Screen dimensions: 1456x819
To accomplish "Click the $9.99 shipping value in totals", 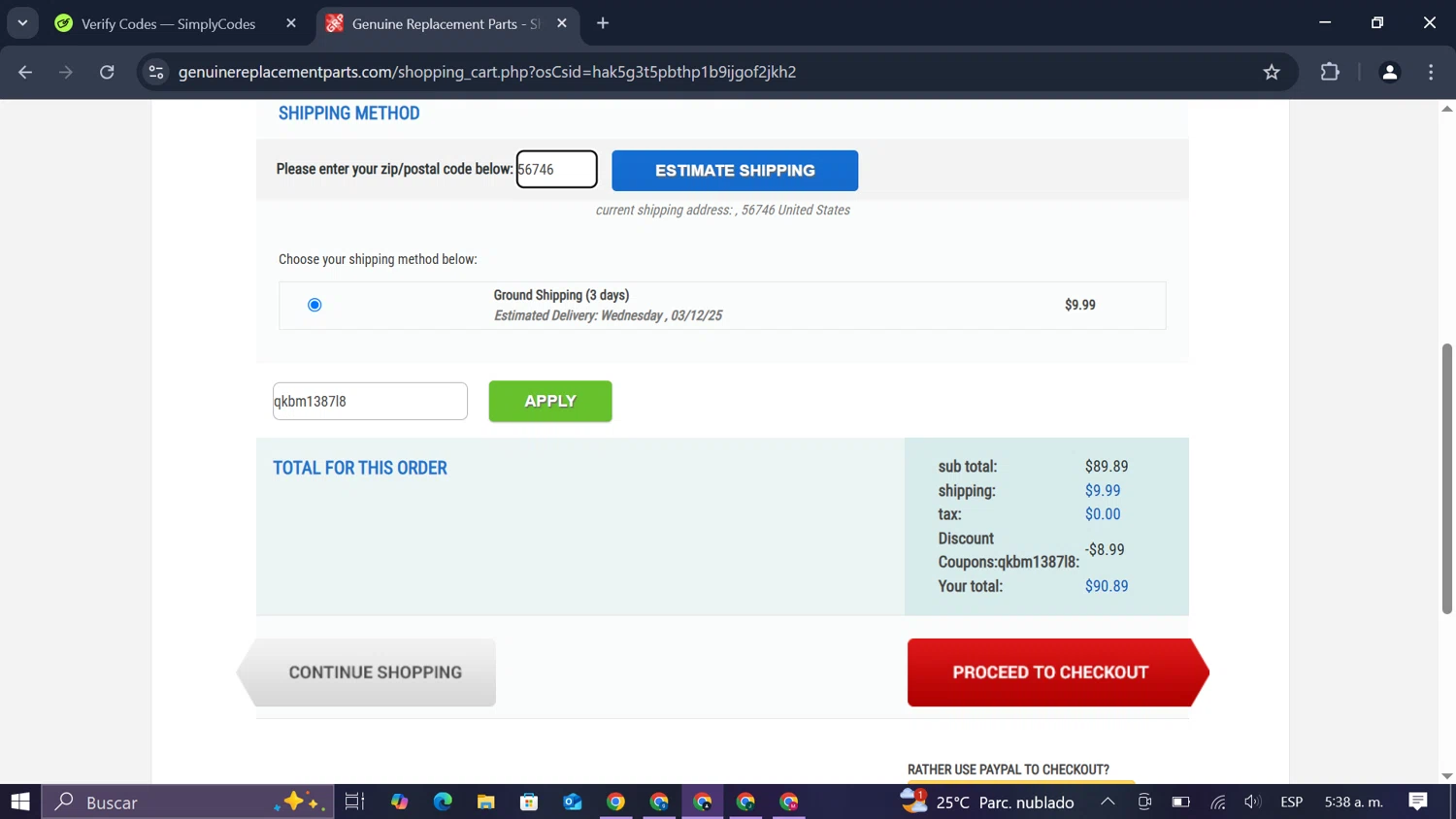I will 1103,491.
